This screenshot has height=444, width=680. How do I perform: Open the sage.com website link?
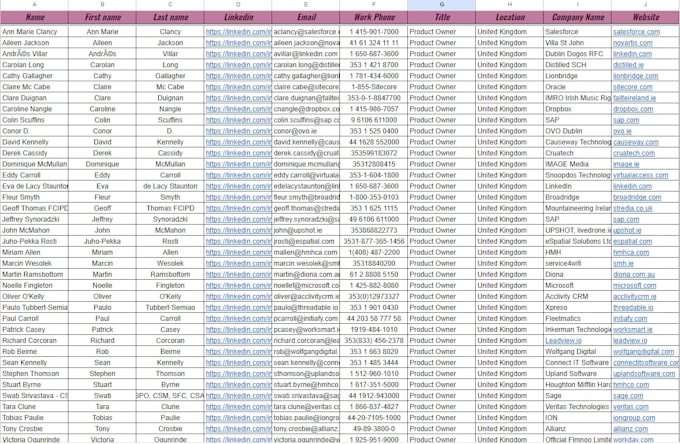click(628, 396)
